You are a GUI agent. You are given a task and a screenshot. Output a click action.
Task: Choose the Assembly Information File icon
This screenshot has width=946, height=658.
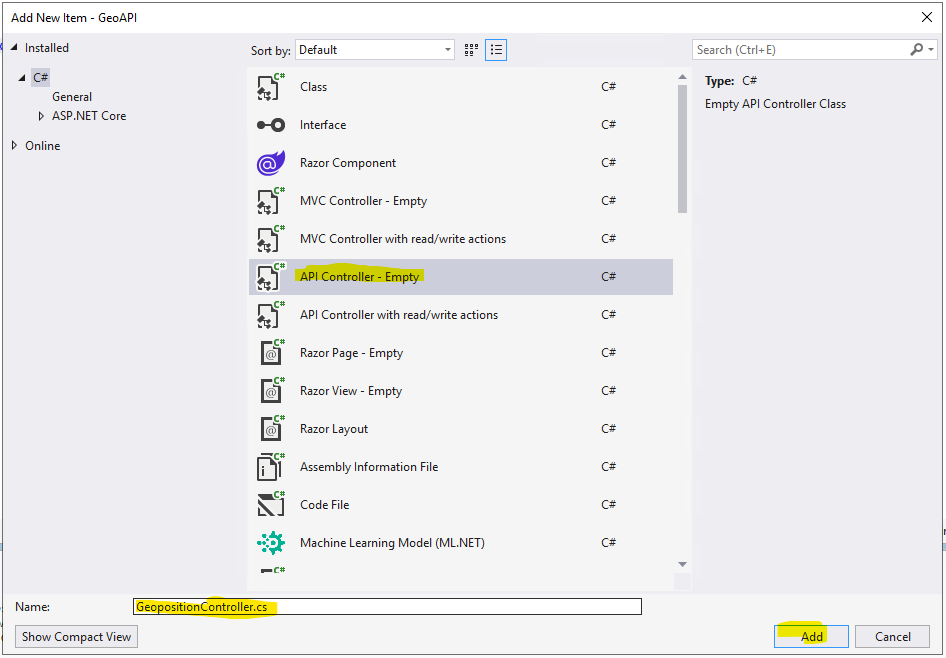click(270, 467)
